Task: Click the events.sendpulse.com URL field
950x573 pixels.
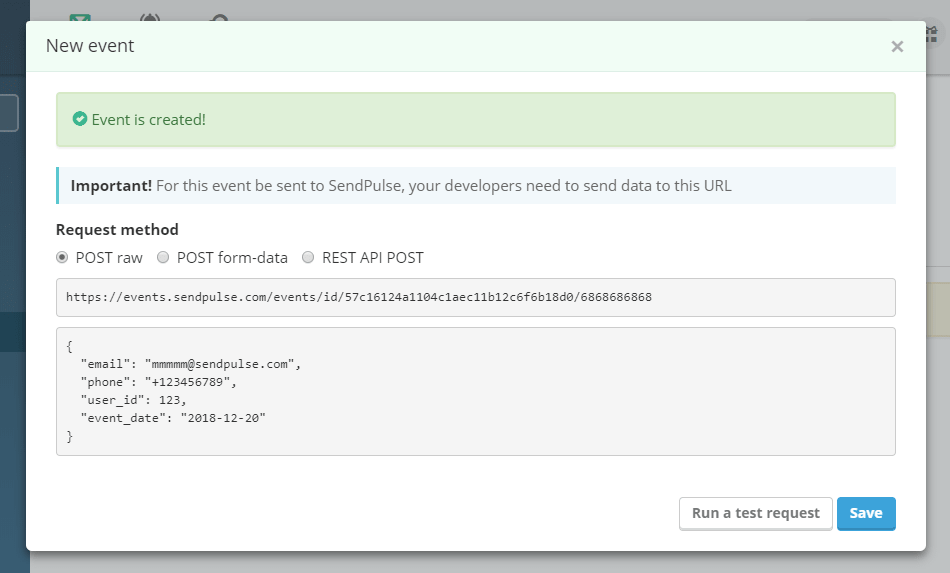Action: 475,297
